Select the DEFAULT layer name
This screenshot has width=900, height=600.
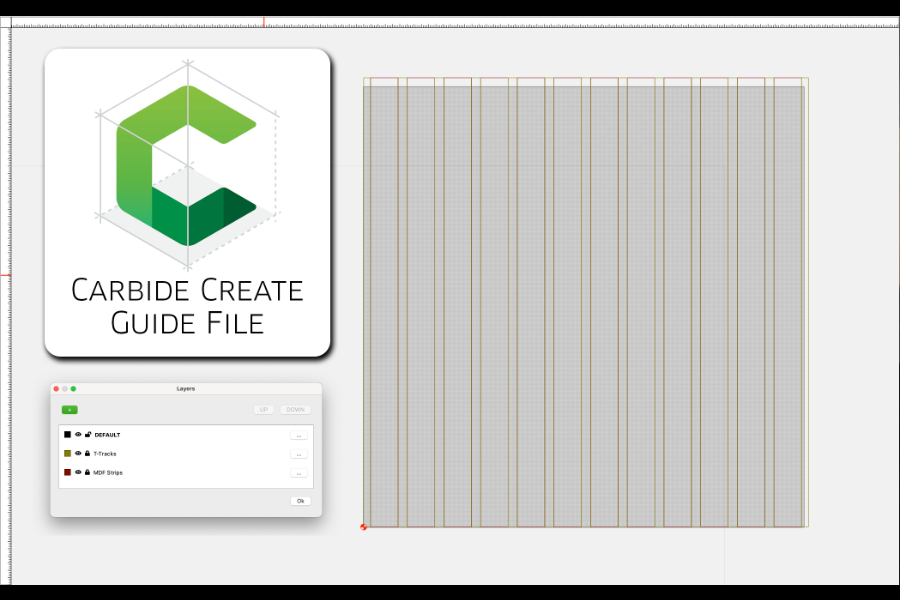[x=107, y=435]
